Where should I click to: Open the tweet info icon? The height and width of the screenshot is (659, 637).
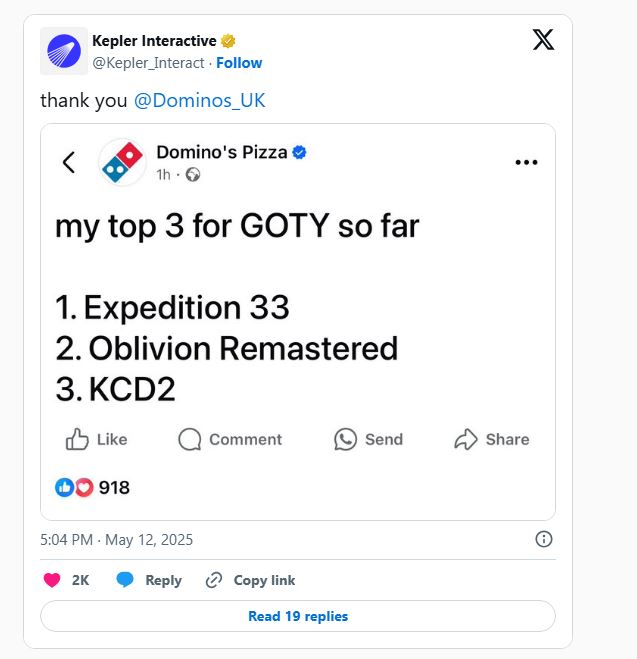tap(544, 539)
